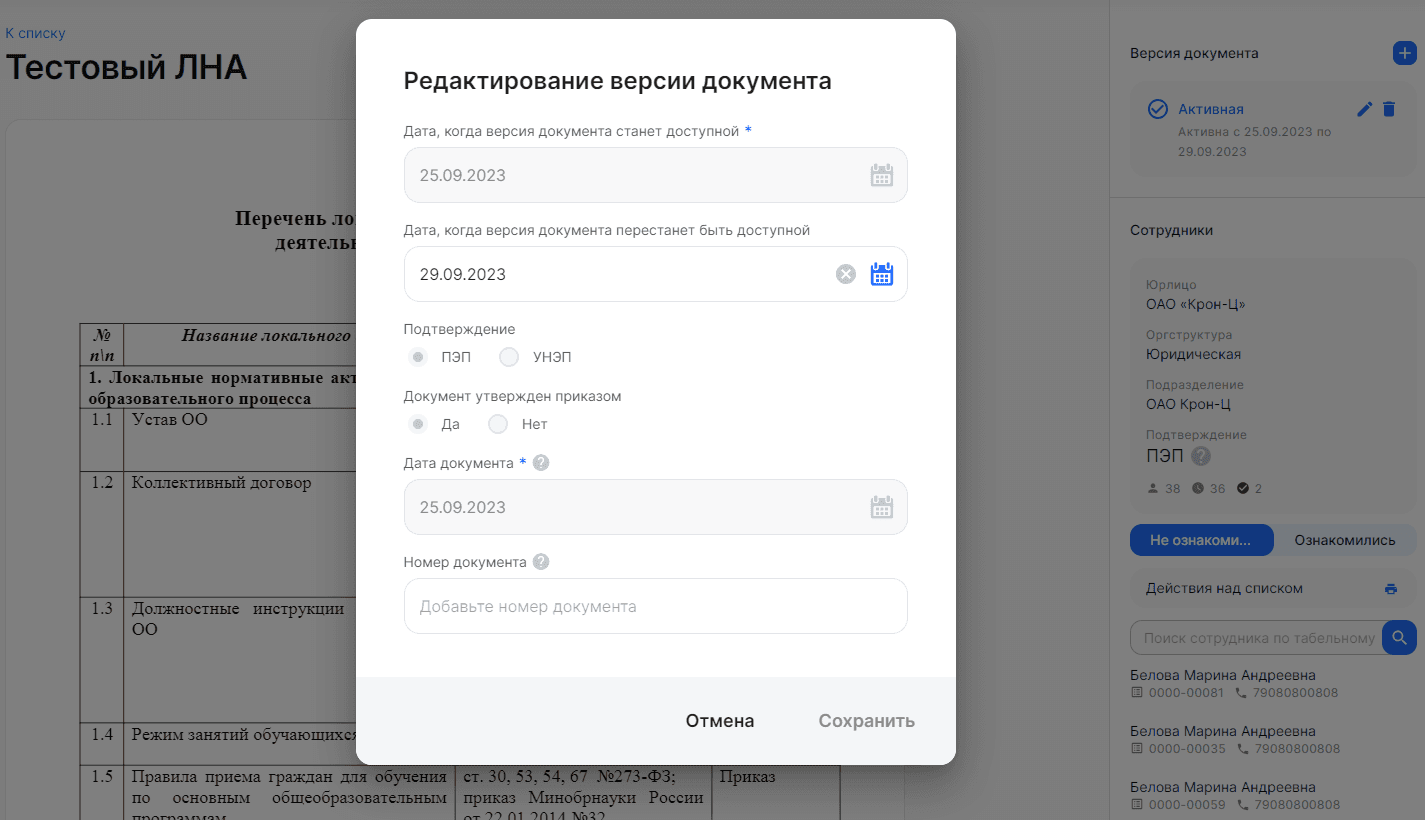Viewport: 1425px width, 820px height.
Task: Select Нет for approved by order
Action: point(498,424)
